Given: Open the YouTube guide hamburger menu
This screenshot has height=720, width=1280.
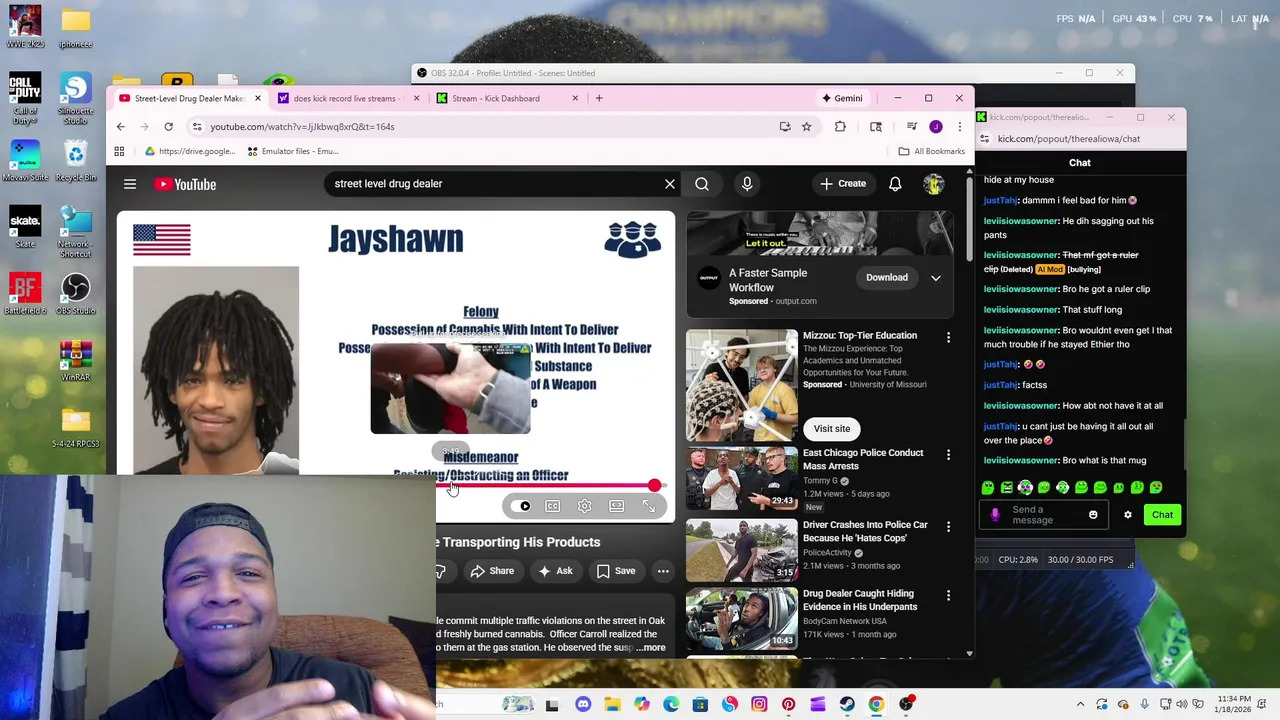Looking at the screenshot, I should click(129, 184).
